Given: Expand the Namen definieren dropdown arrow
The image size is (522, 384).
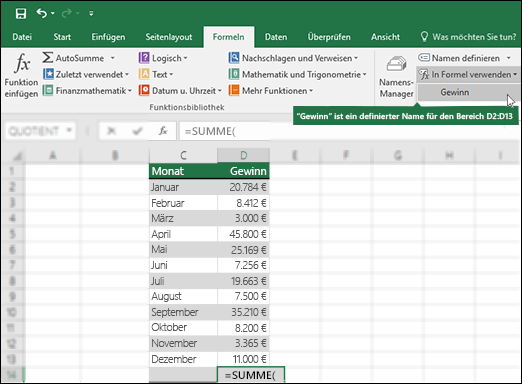Looking at the screenshot, I should point(509,58).
